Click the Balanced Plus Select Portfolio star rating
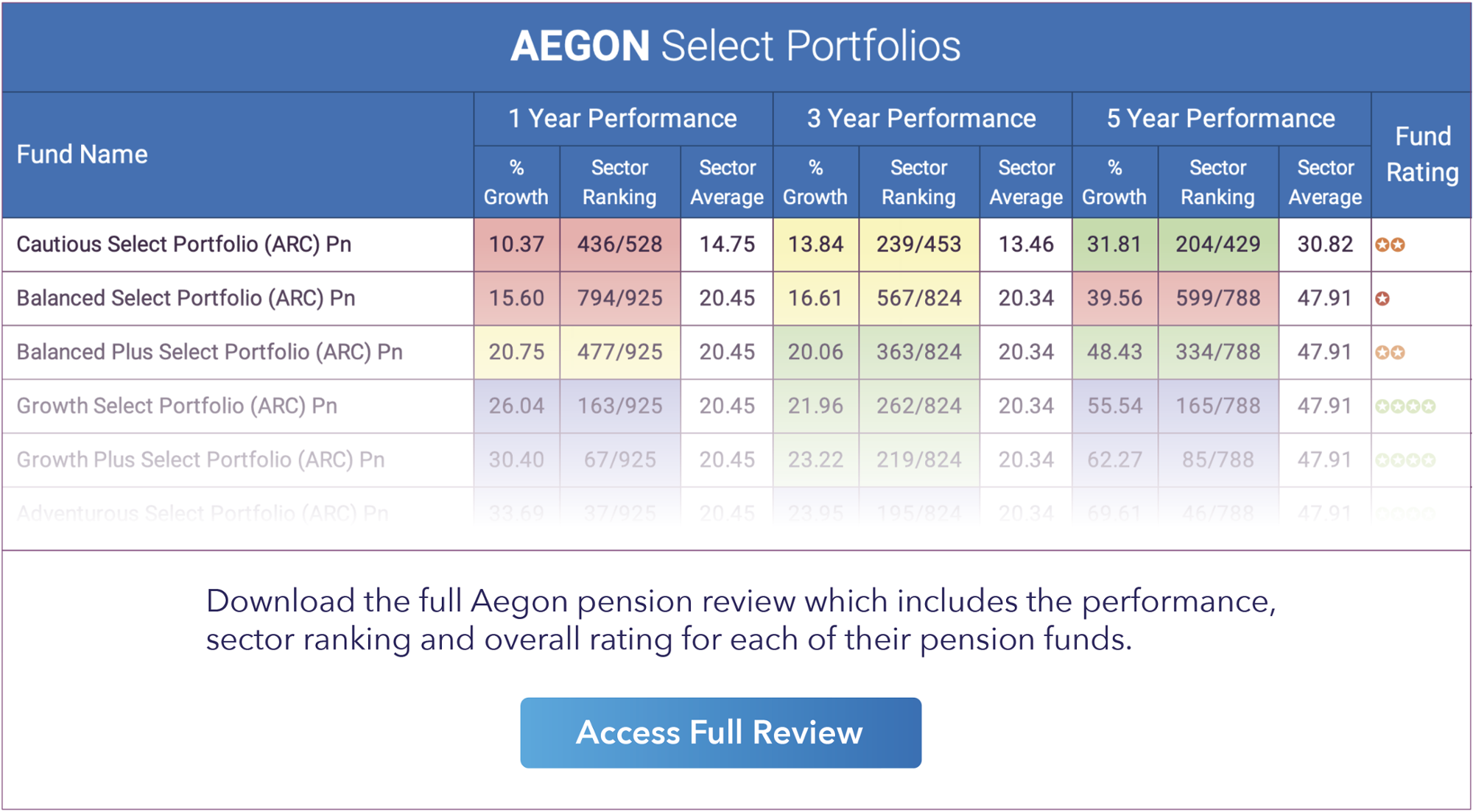The image size is (1473, 812). (x=1390, y=353)
